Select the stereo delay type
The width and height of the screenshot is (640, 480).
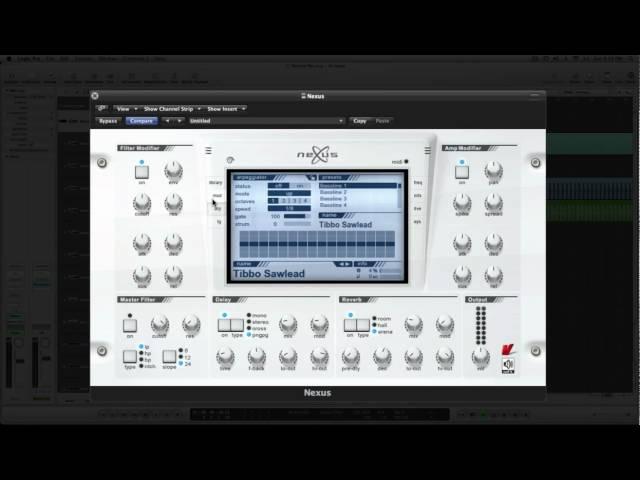pyautogui.click(x=258, y=322)
